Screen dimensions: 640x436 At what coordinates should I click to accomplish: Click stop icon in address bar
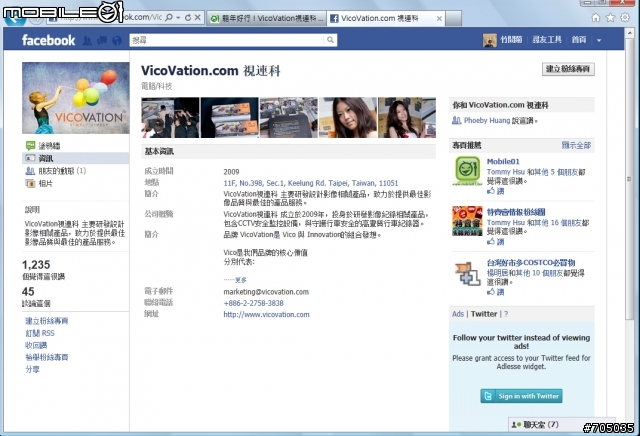(198, 18)
